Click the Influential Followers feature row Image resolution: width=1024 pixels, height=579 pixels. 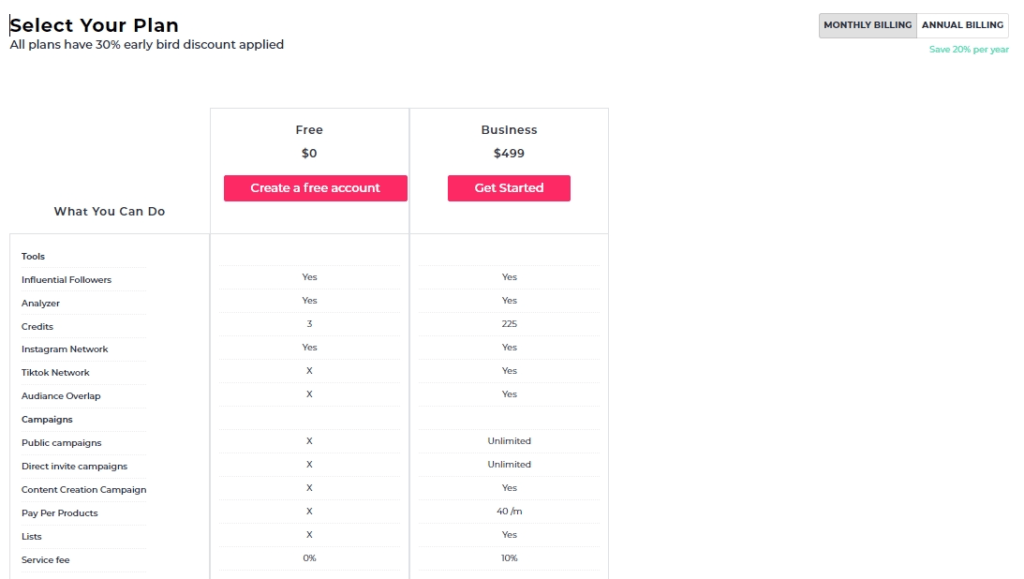coord(66,280)
